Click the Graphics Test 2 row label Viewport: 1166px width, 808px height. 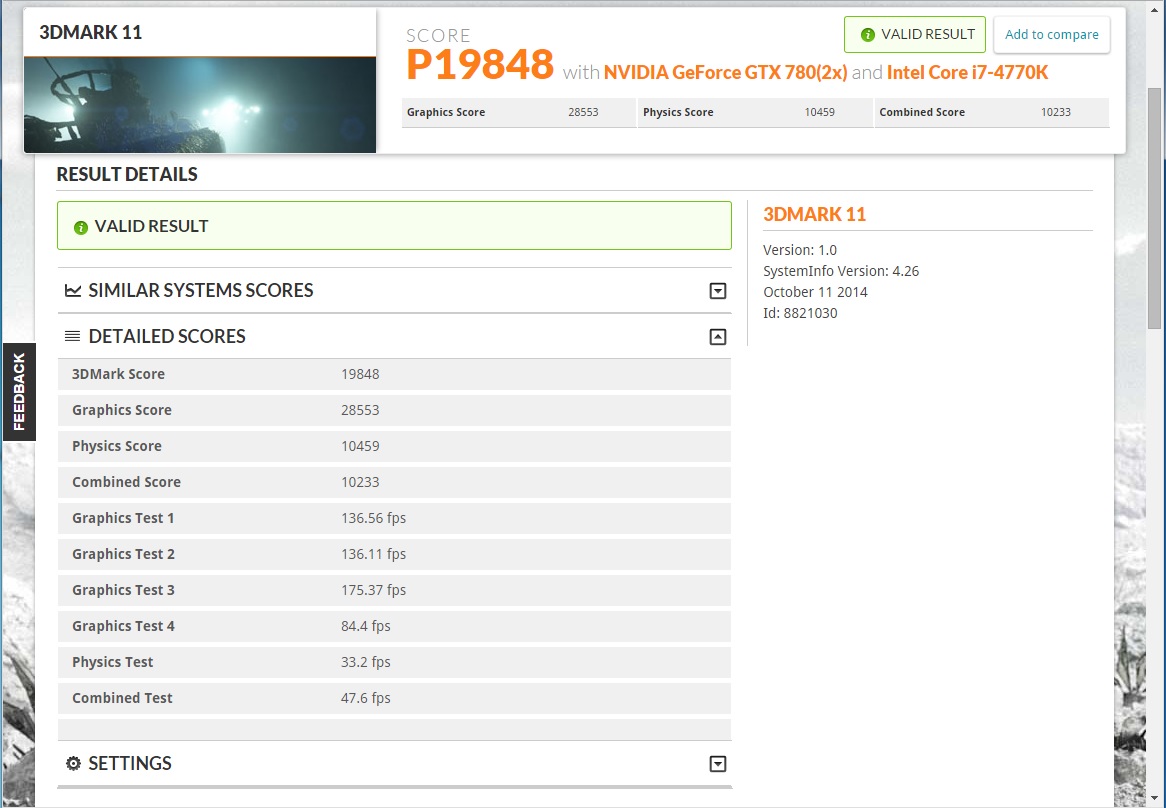123,554
